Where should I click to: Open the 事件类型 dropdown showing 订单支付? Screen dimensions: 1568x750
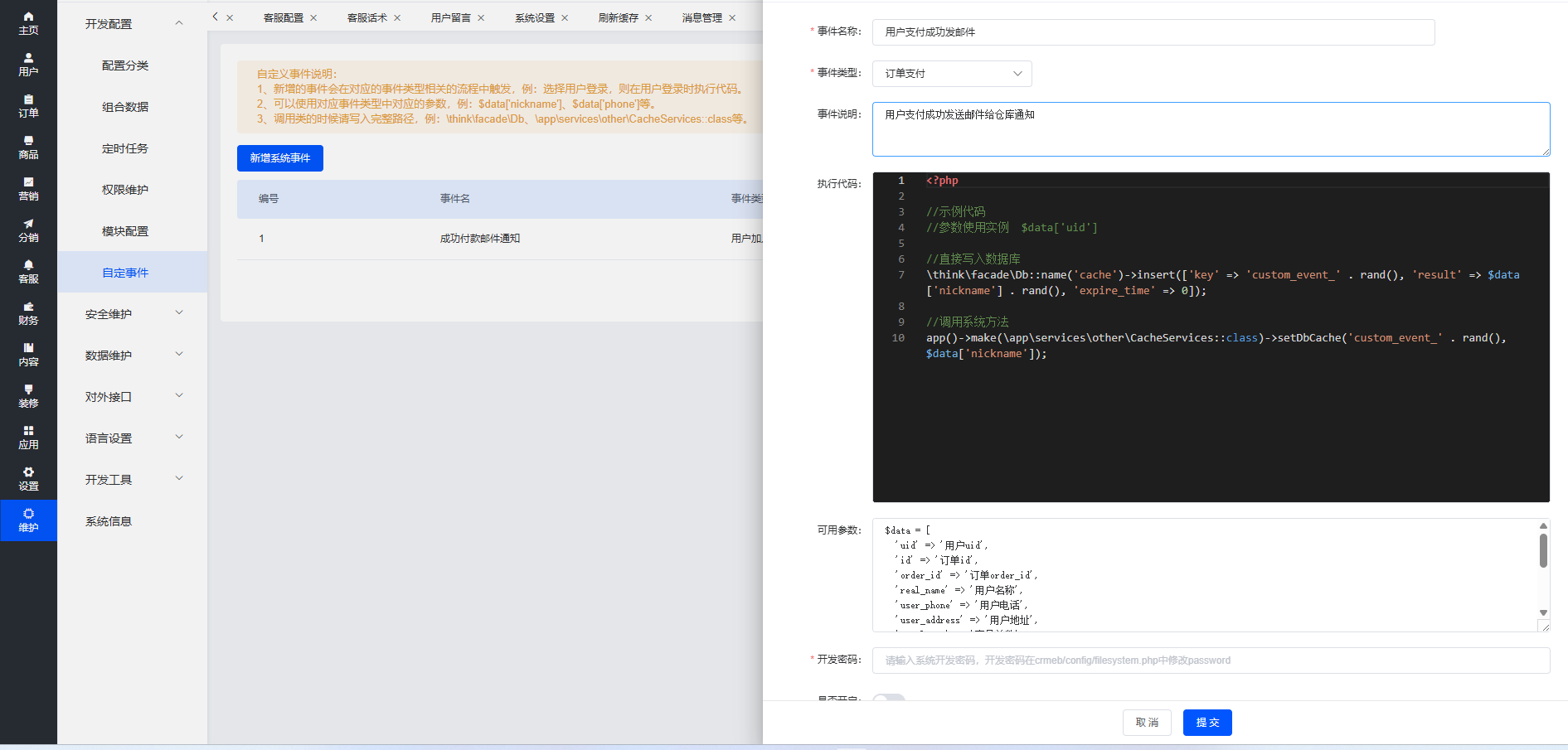(x=952, y=74)
